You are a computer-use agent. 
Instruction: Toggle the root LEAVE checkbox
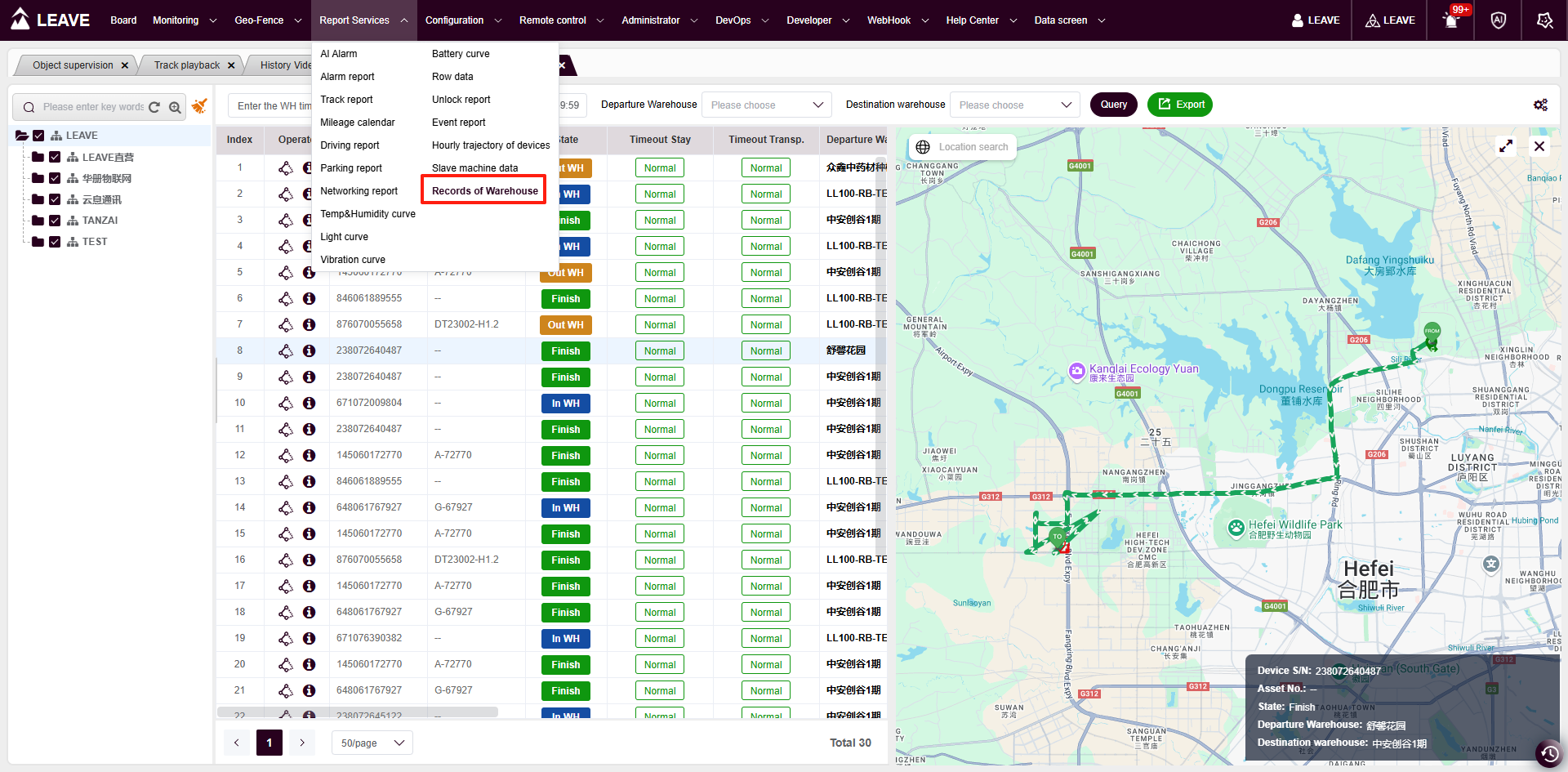pyautogui.click(x=38, y=136)
